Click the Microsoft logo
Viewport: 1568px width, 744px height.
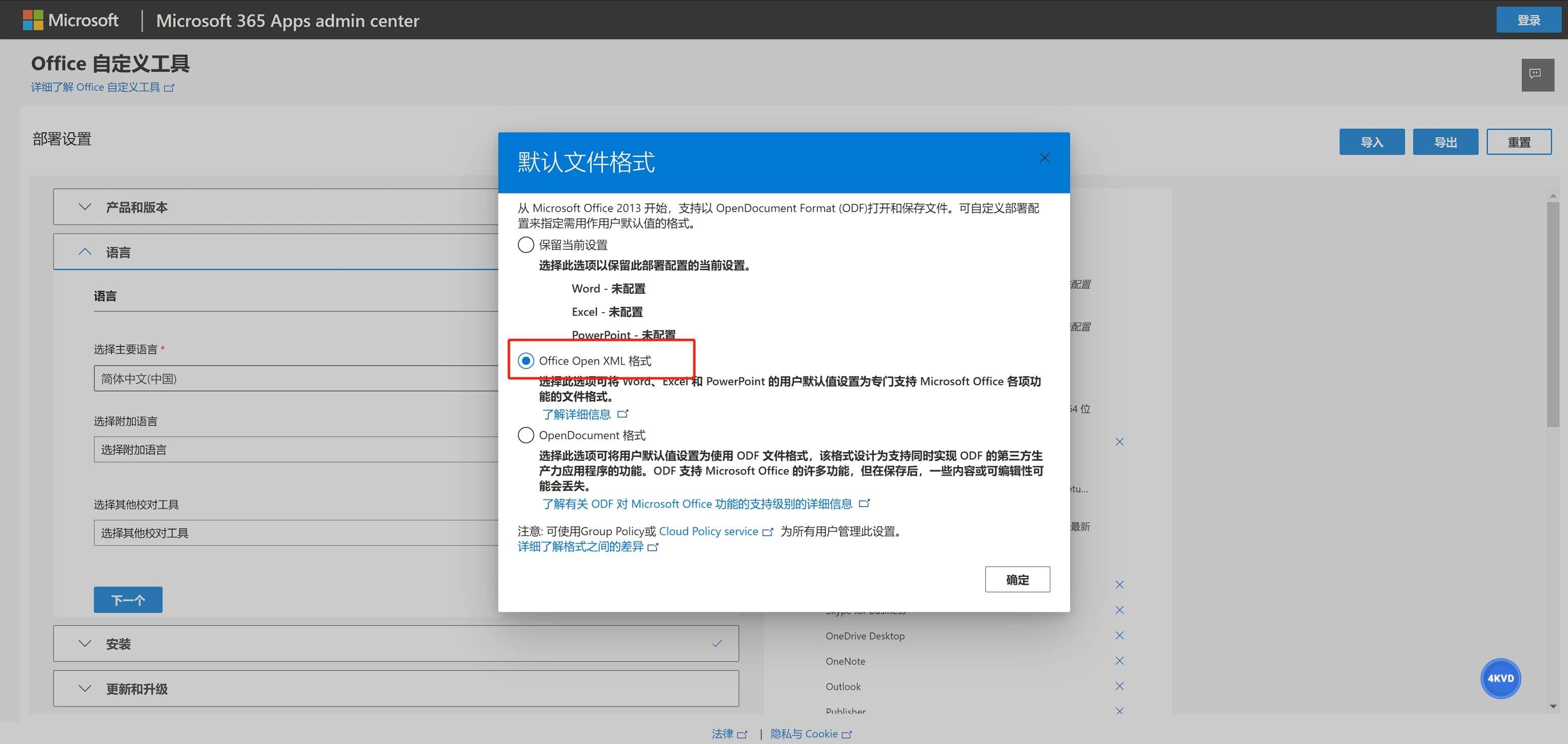click(70, 20)
